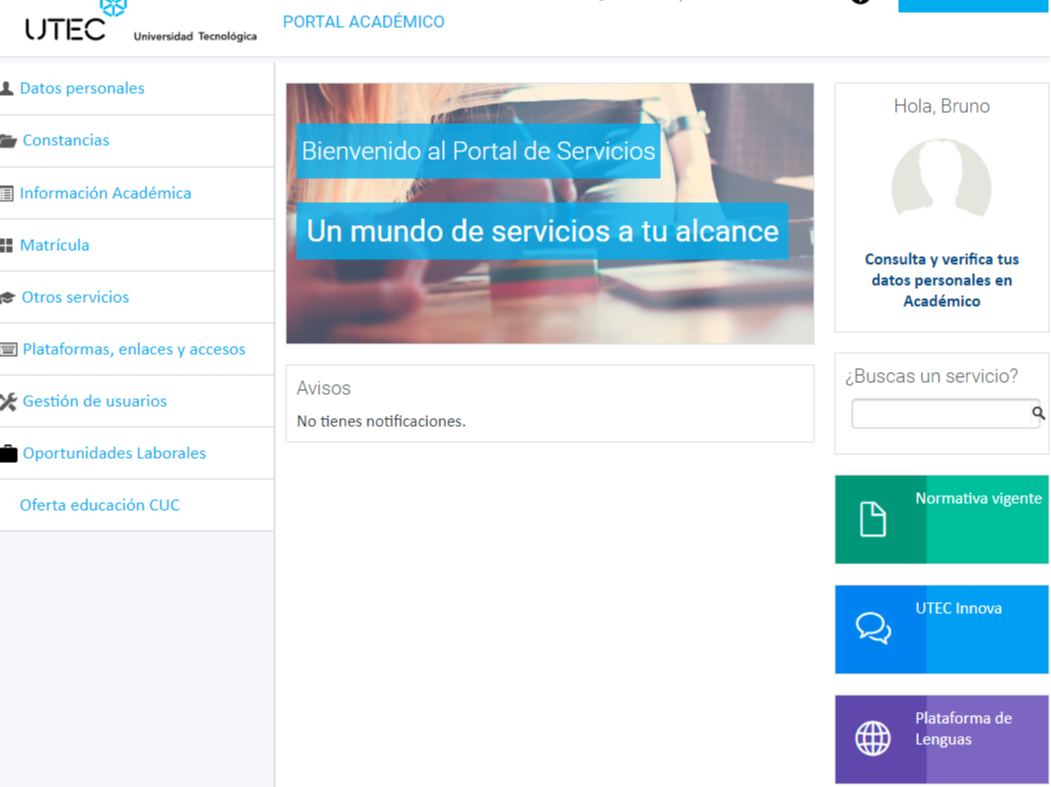
Task: Open the PORTAL ACADÉMICO menu item
Action: click(x=364, y=21)
